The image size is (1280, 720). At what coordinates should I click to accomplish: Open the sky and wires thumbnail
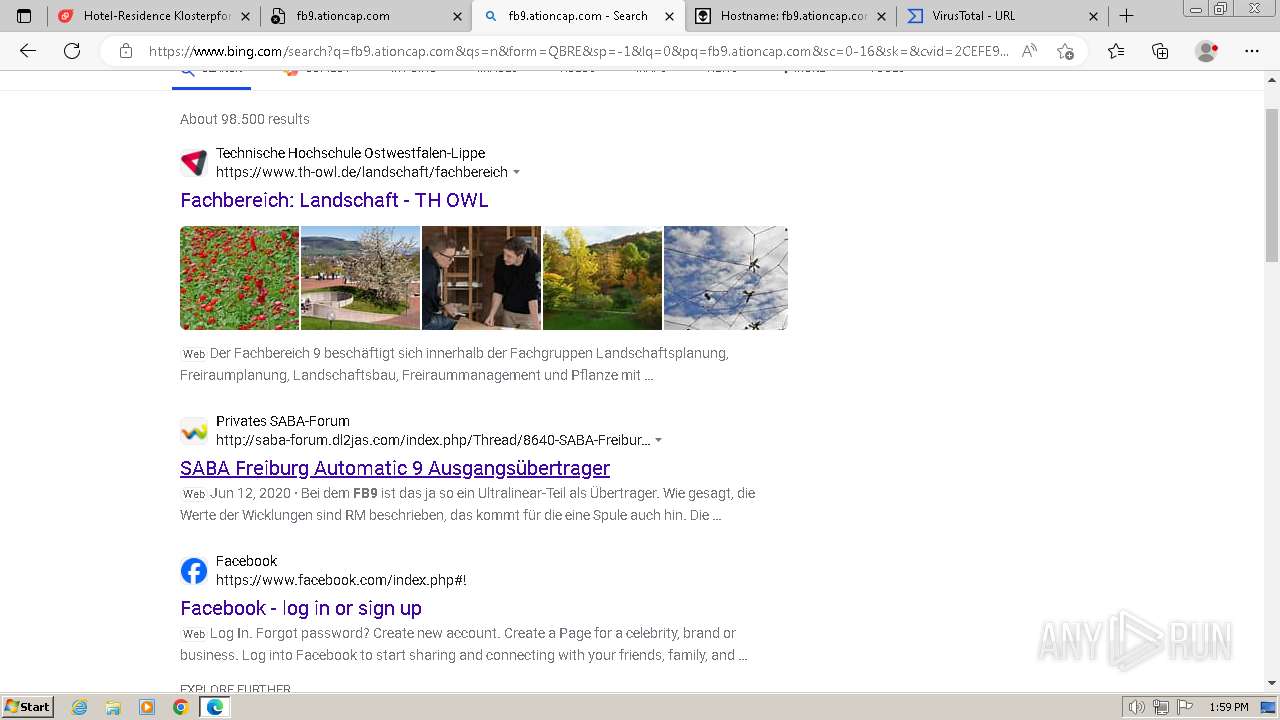[x=726, y=278]
